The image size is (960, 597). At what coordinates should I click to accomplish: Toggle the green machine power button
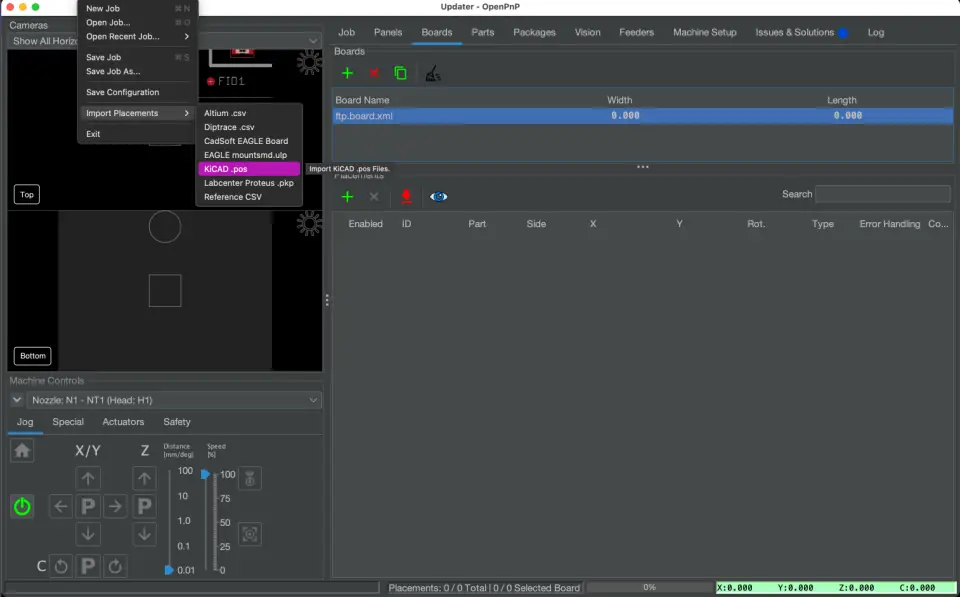(22, 506)
